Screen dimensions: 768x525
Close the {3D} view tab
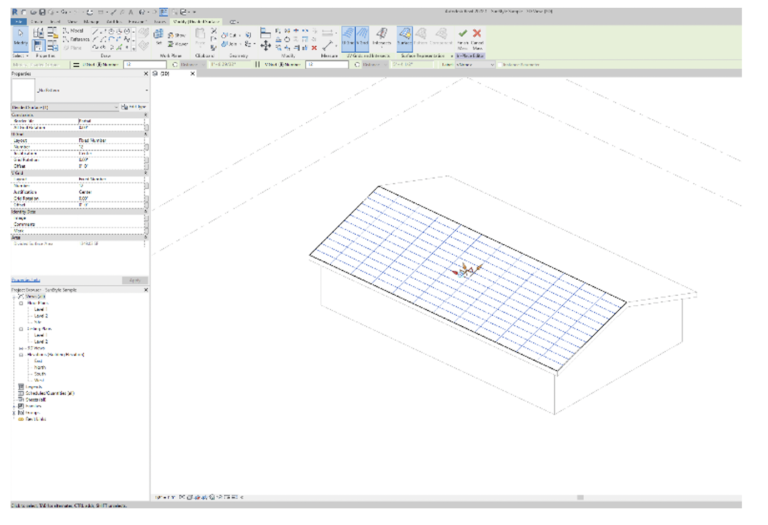(x=192, y=73)
